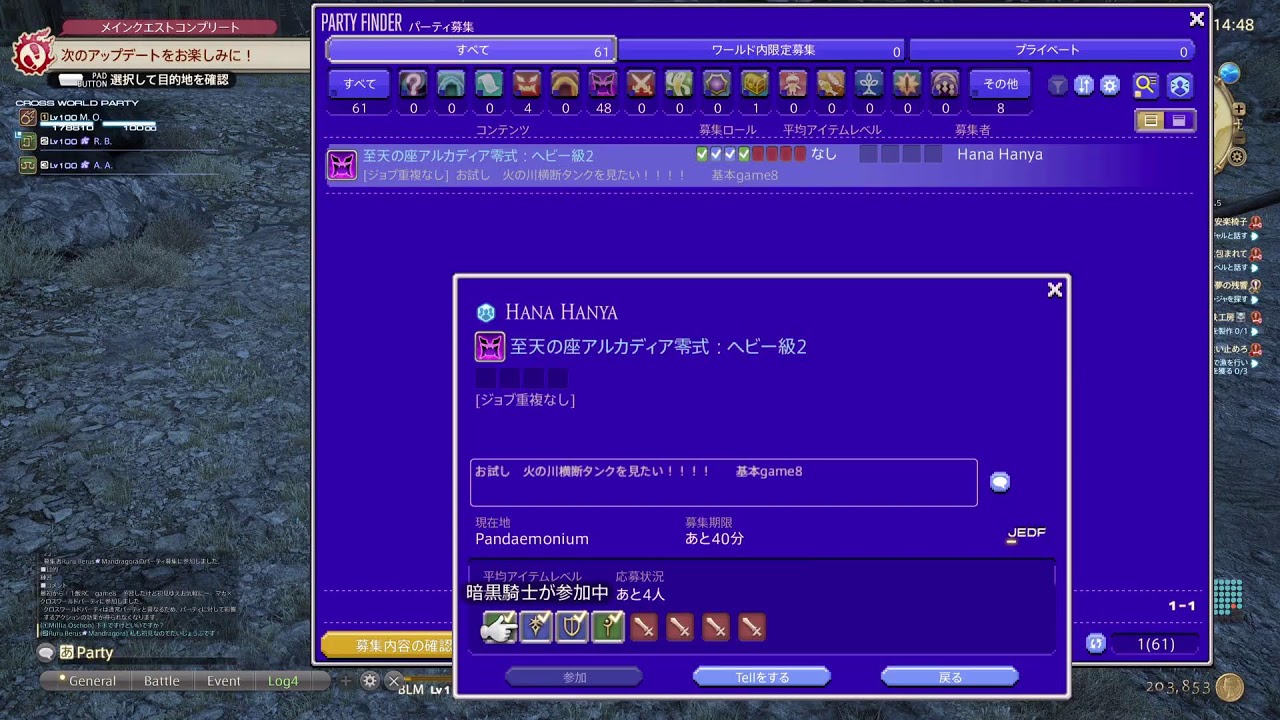1280x720 pixels.
Task: Open the magnifier search criteria icon
Action: [1145, 86]
